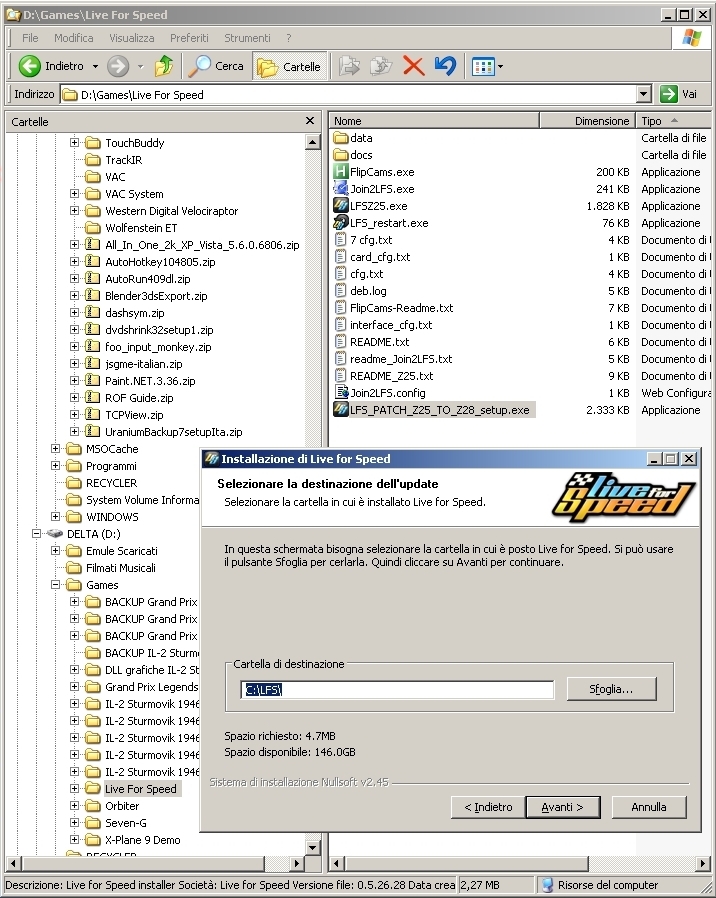Click the Move To folder toolbar icon
The height and width of the screenshot is (898, 716).
[x=349, y=66]
